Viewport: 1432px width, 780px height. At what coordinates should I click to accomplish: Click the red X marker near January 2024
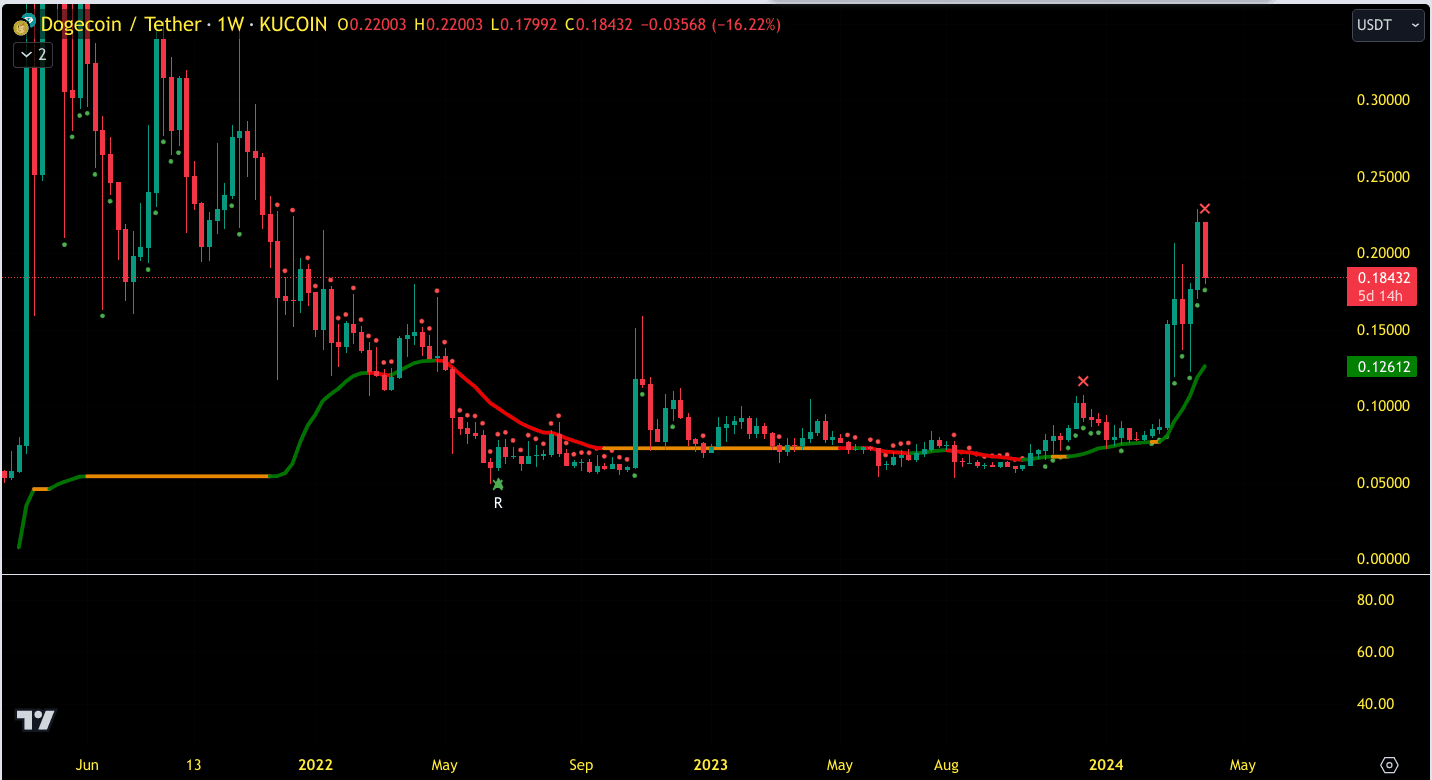[1083, 381]
